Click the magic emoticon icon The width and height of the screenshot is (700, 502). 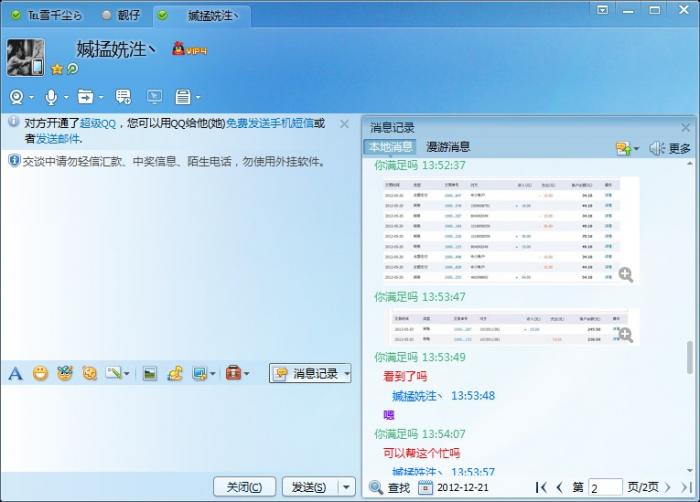click(65, 373)
